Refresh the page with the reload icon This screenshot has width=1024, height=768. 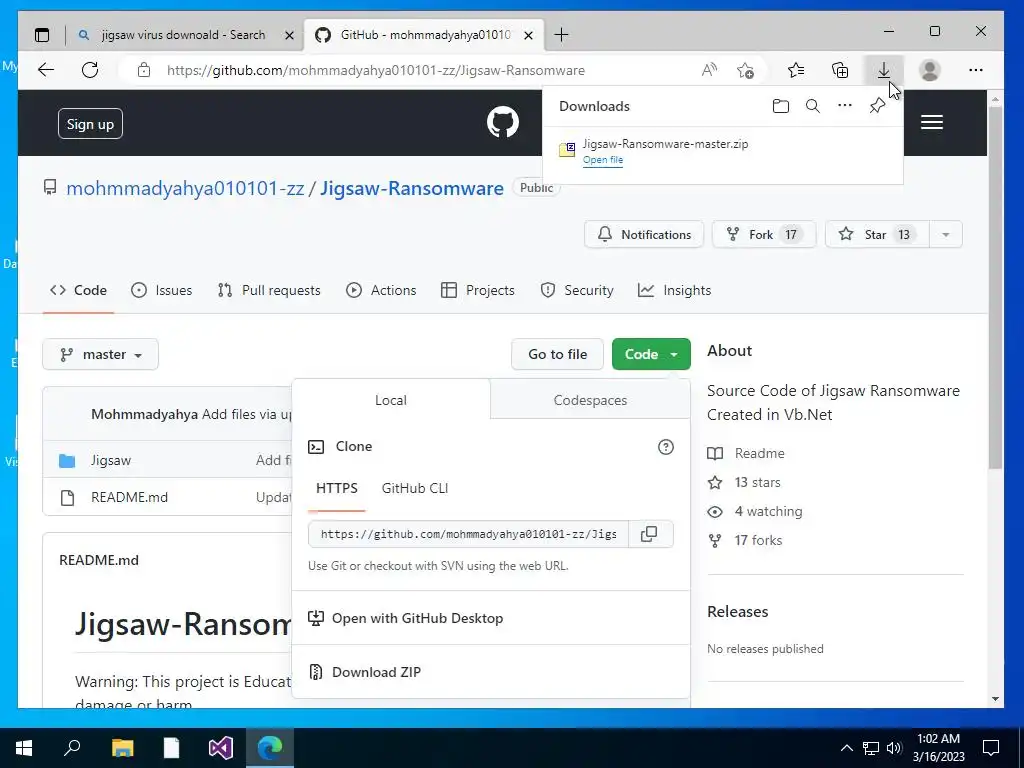[x=90, y=70]
